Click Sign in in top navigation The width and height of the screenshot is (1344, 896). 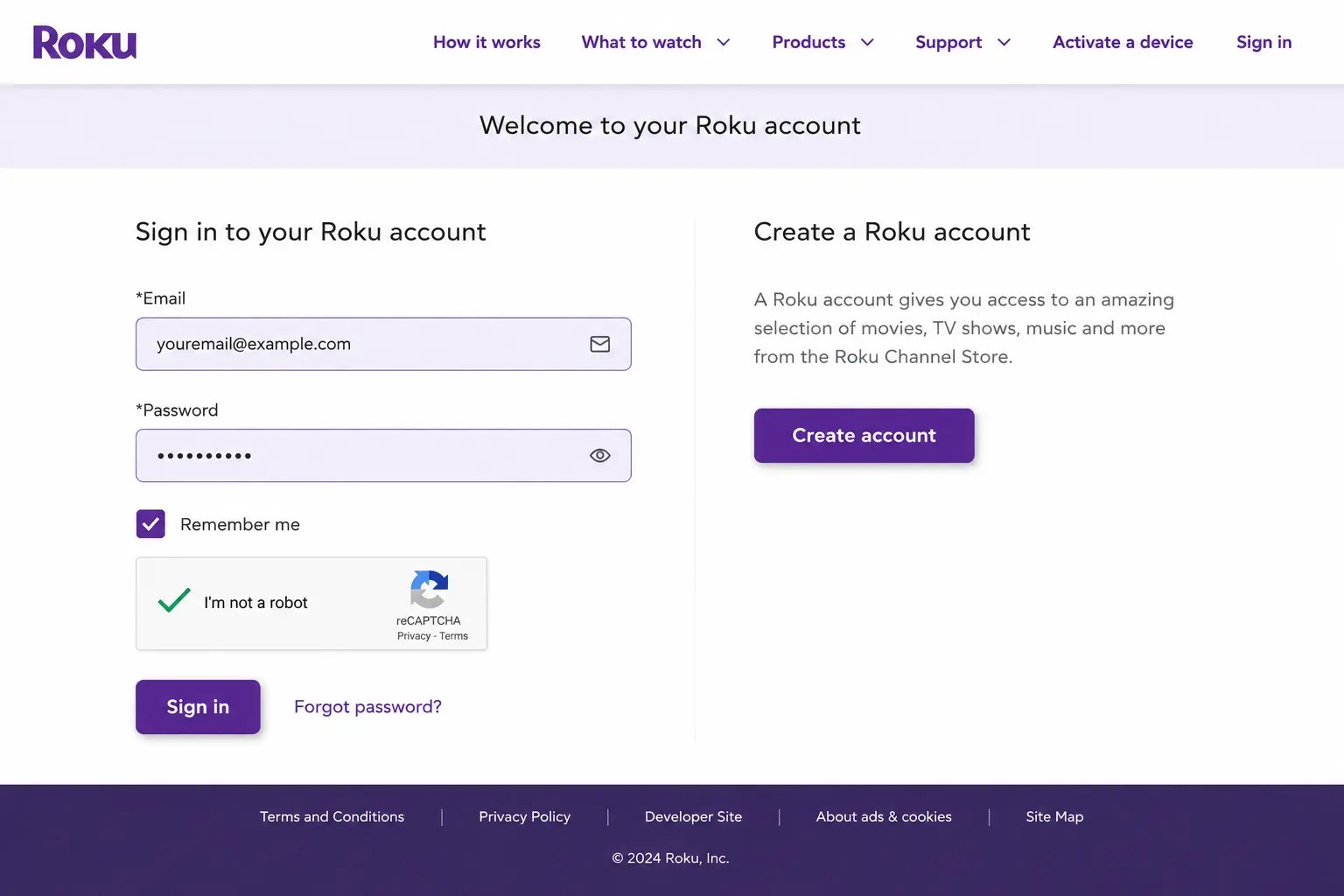[x=1263, y=42]
